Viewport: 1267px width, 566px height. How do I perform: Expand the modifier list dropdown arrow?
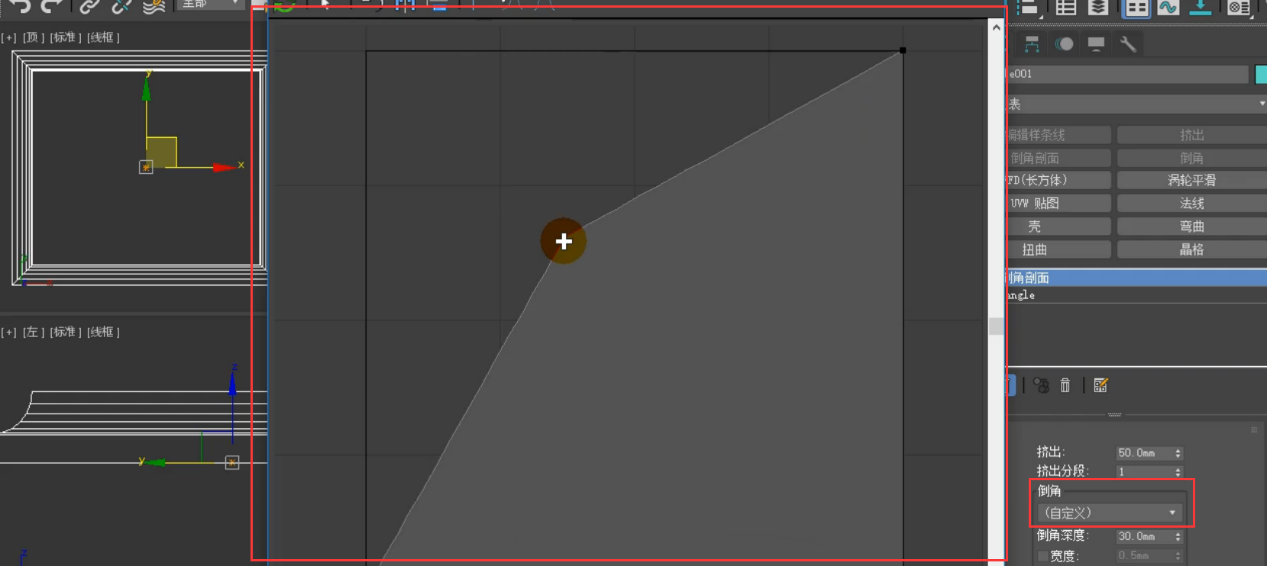(x=1261, y=104)
